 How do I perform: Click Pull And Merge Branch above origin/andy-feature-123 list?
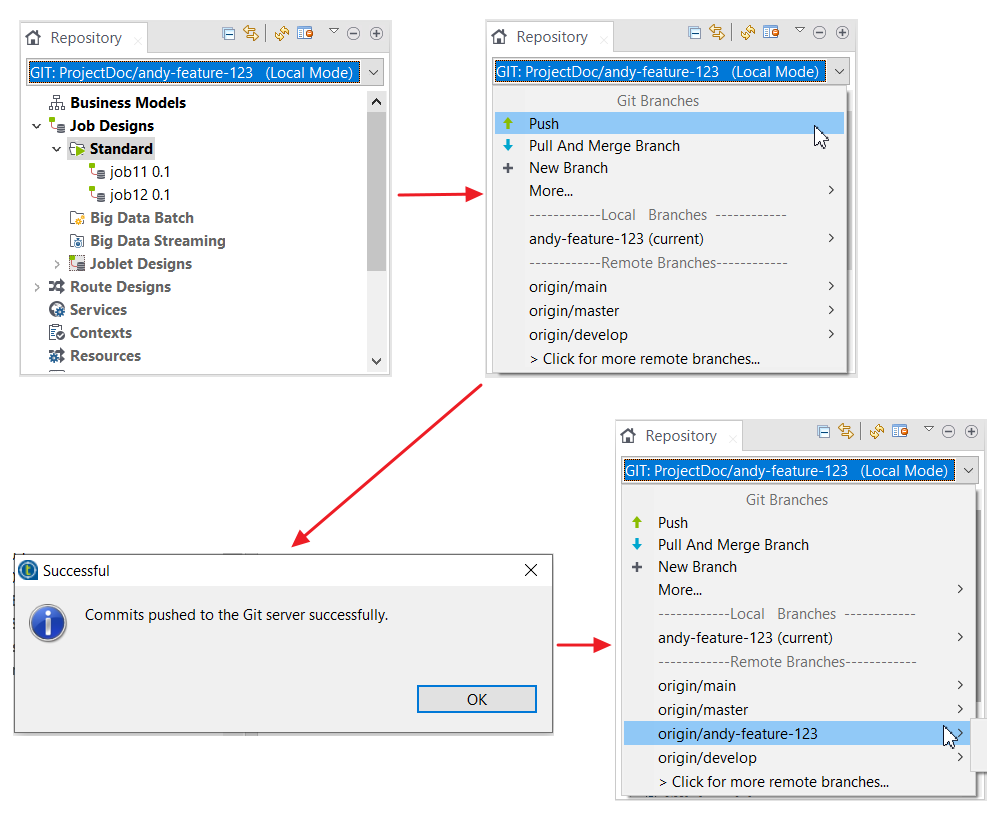click(x=733, y=545)
